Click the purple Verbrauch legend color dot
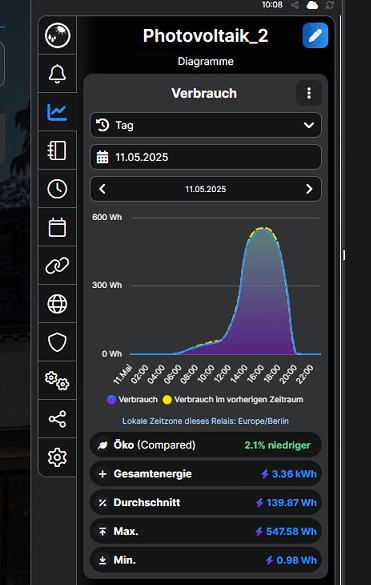 111,400
